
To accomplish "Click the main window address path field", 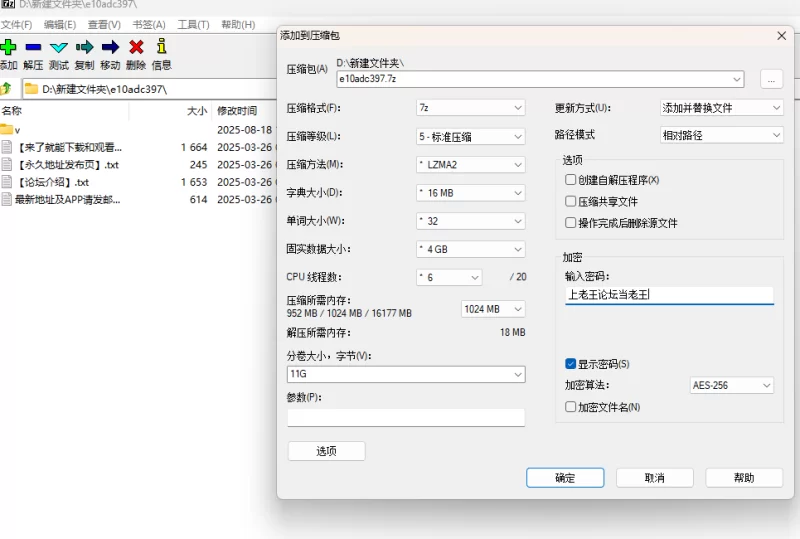I will (149, 89).
